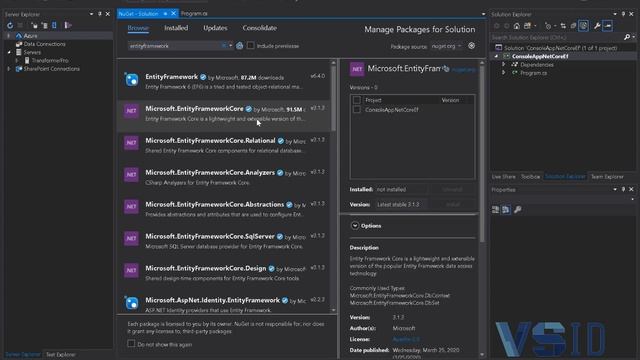Image resolution: width=640 pixels, height=360 pixels.
Task: Open the Package source nuget.org dropdown
Action: coord(446,46)
